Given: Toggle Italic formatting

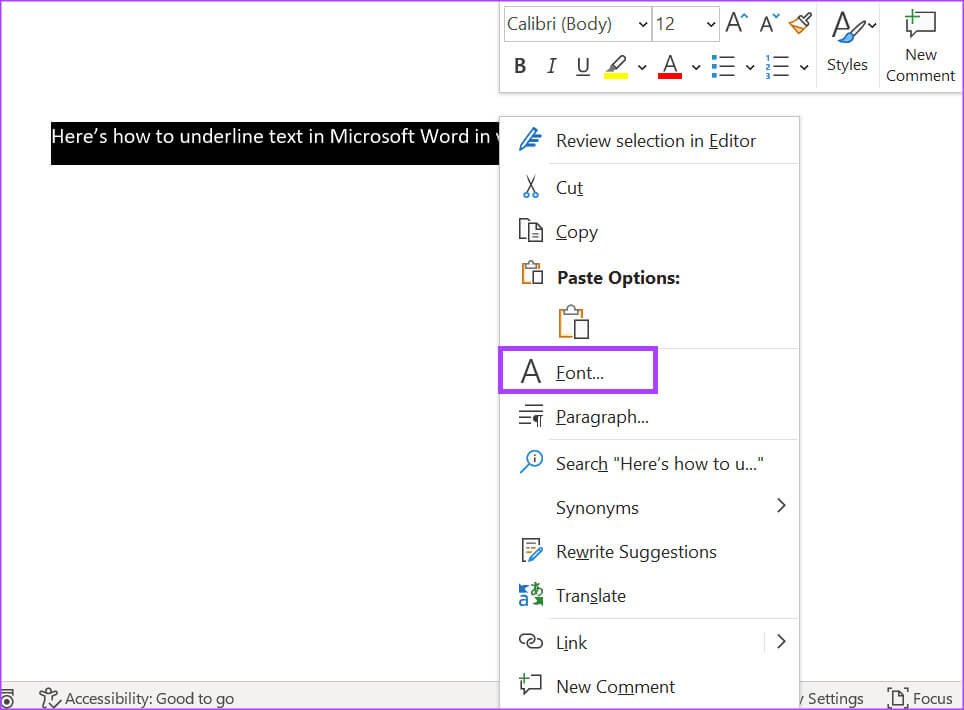Looking at the screenshot, I should click(x=551, y=67).
